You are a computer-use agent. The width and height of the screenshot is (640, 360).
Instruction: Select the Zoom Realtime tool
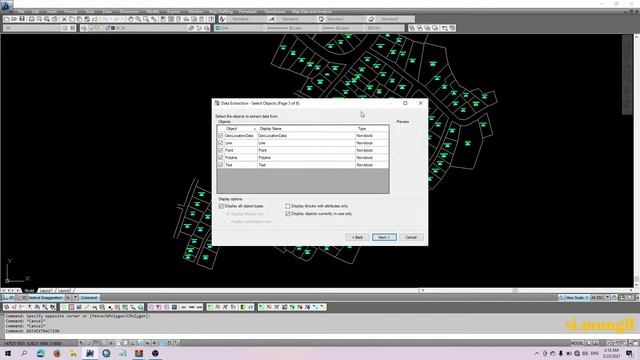pyautogui.click(x=138, y=19)
